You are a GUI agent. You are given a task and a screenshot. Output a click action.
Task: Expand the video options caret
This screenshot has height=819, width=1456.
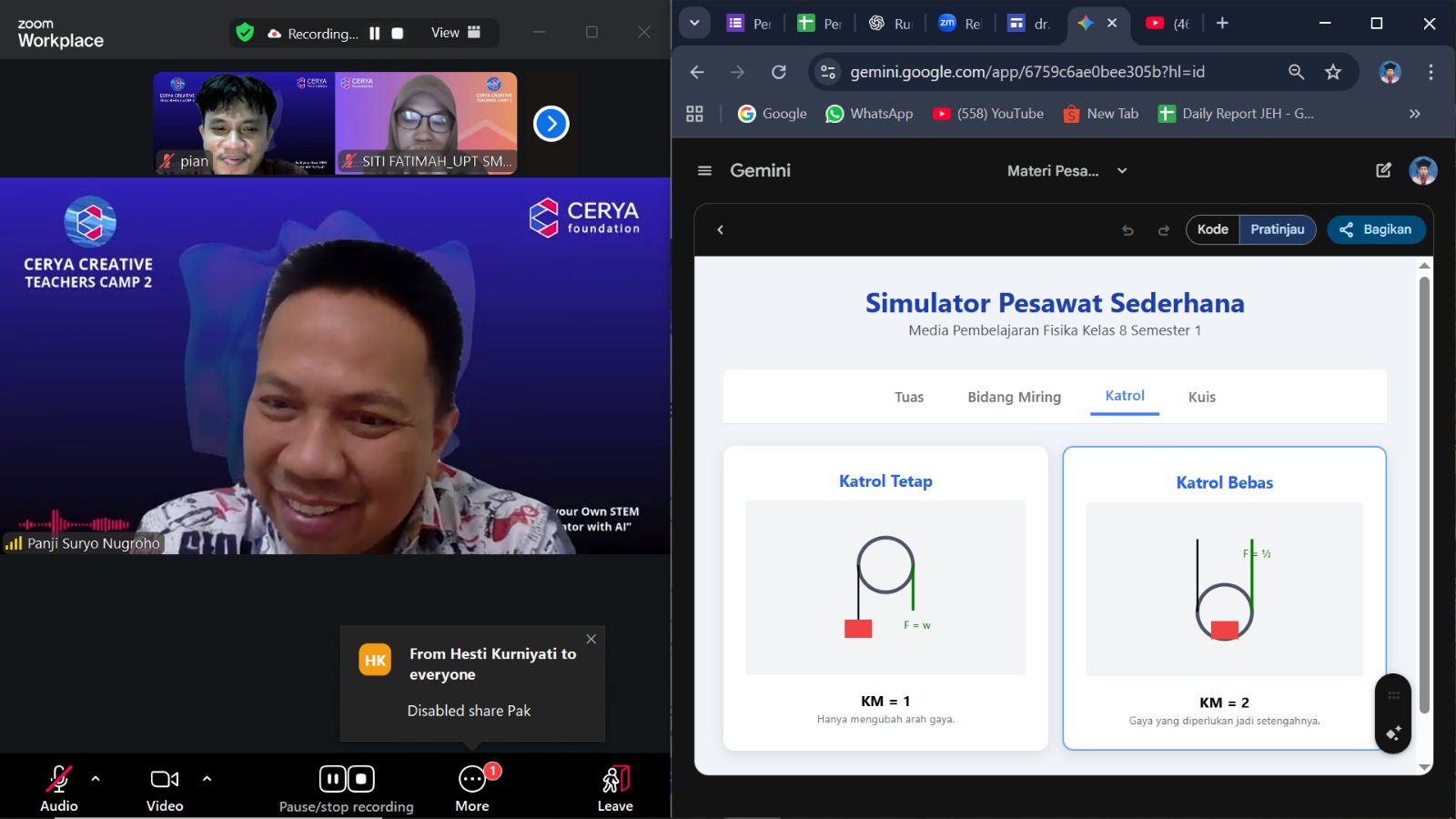click(207, 779)
